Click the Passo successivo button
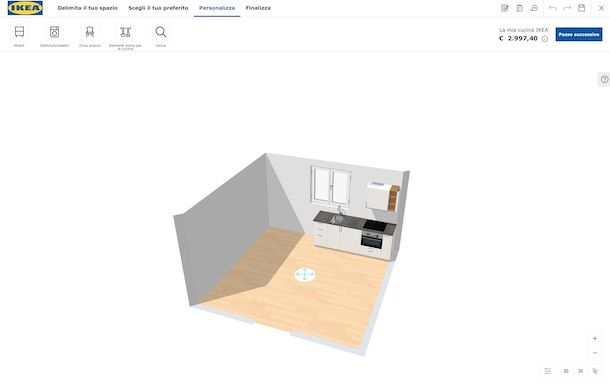 pyautogui.click(x=579, y=34)
